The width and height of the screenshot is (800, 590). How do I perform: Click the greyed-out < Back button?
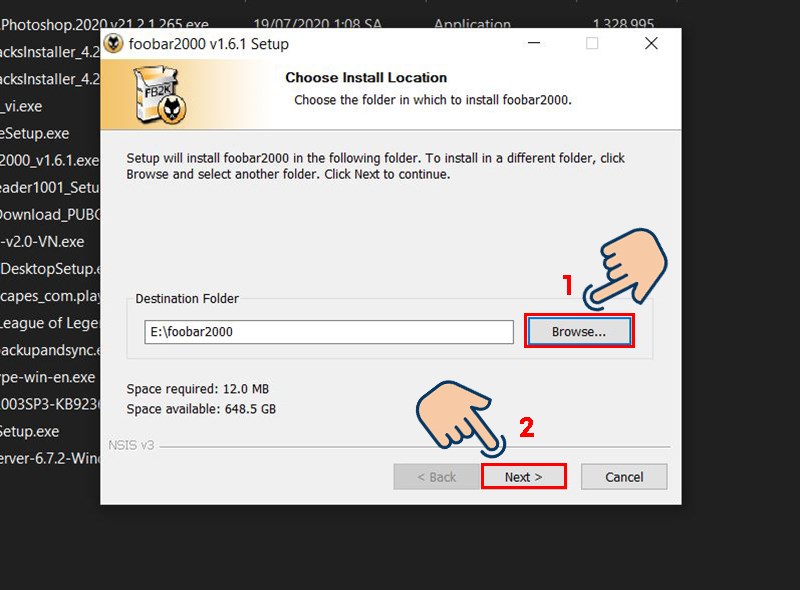pos(436,477)
